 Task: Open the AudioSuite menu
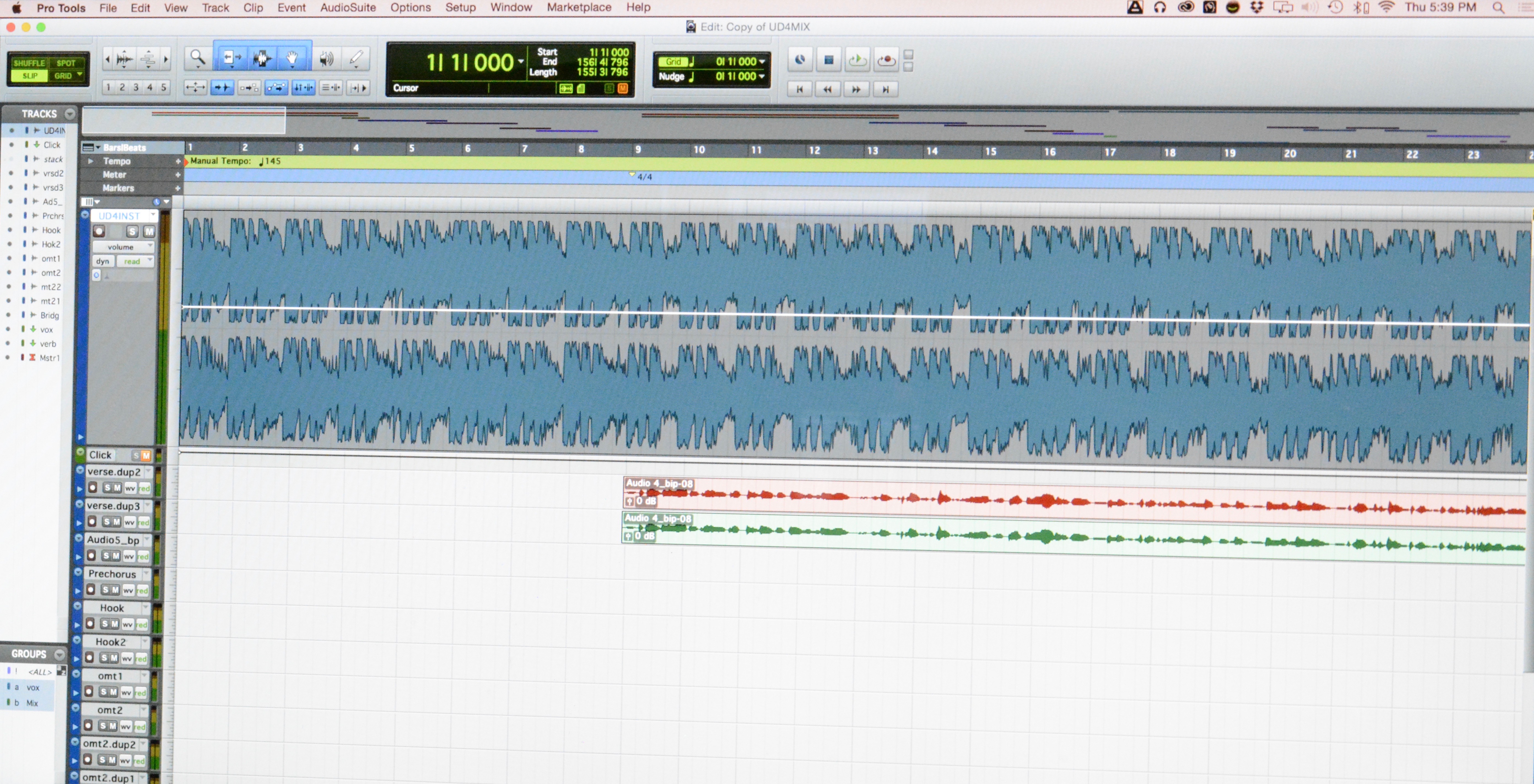click(x=348, y=8)
